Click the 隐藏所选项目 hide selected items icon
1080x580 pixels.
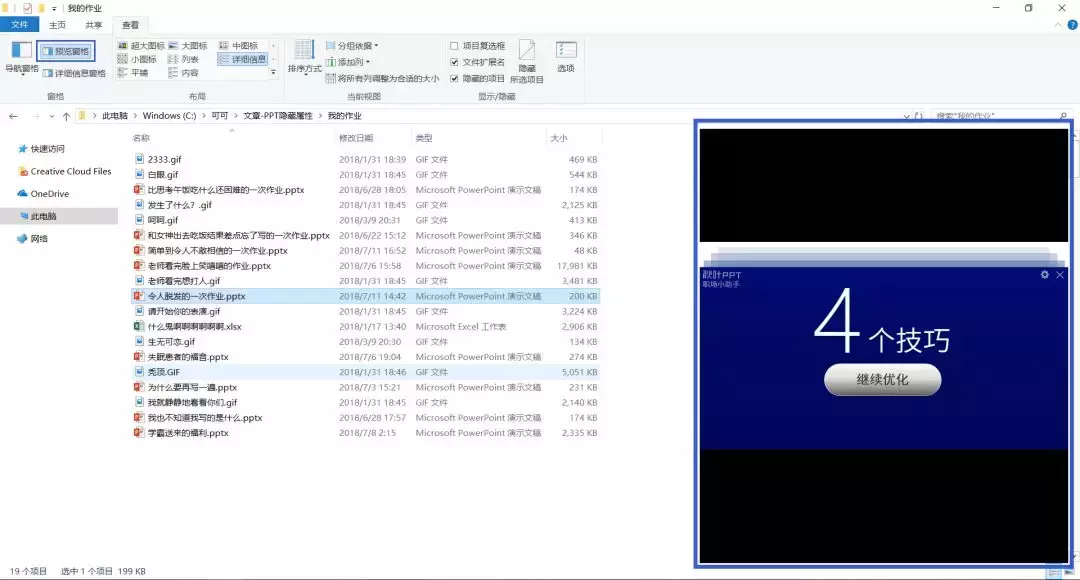click(x=527, y=61)
